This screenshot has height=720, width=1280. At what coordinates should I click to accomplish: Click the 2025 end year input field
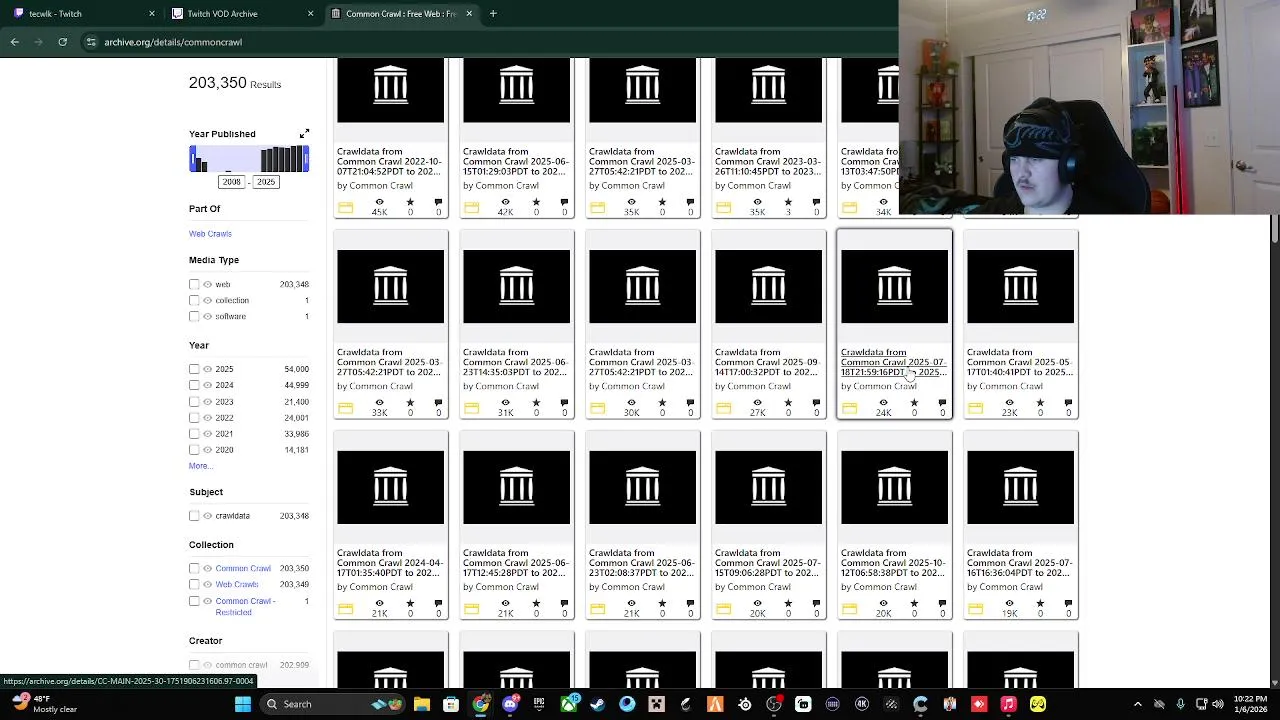point(266,182)
